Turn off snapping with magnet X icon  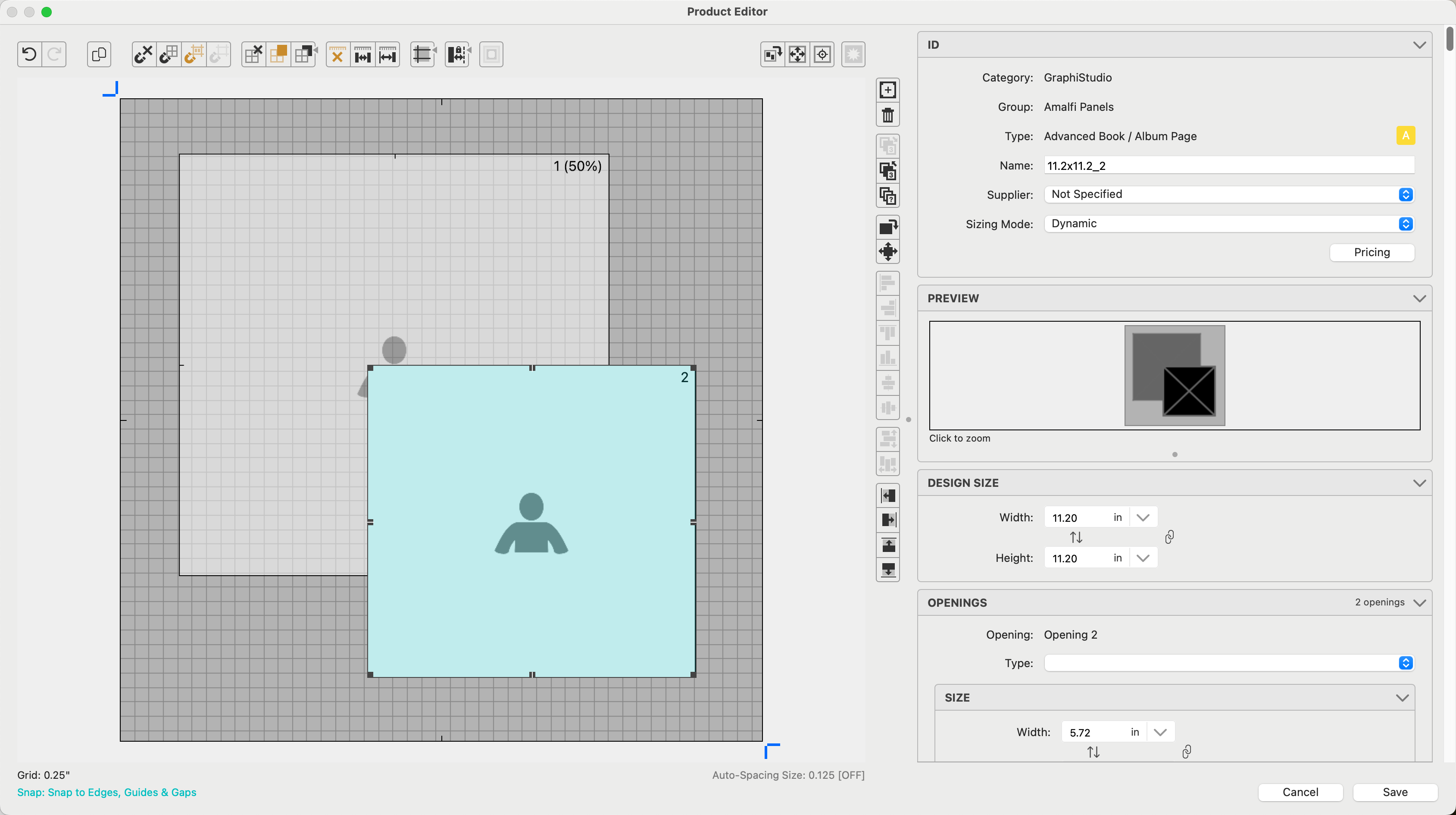pyautogui.click(x=144, y=54)
